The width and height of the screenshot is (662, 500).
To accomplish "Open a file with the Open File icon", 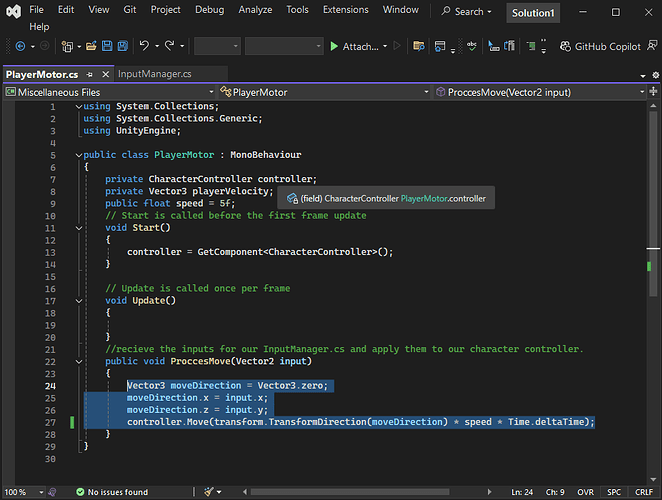I will pos(91,46).
